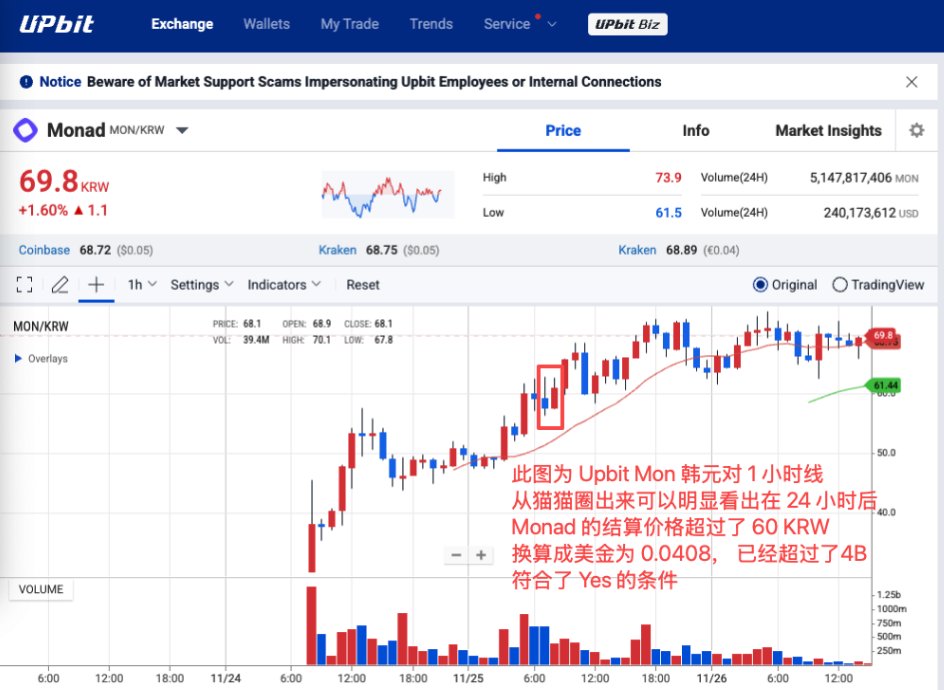
Task: Click the +1.60% change value
Action: tap(43, 211)
